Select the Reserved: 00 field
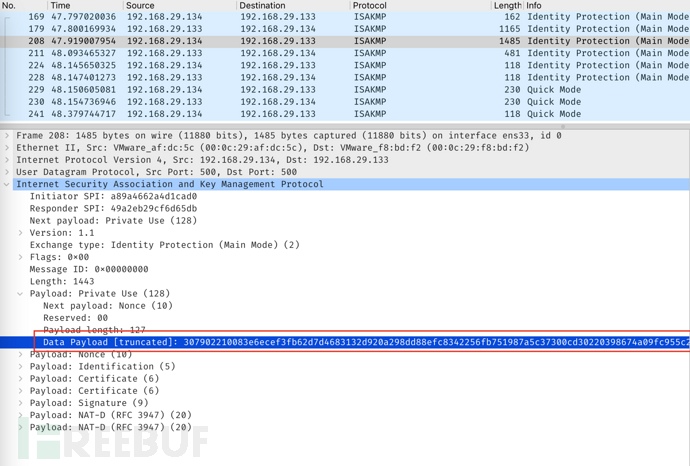The width and height of the screenshot is (690, 466). 75,318
